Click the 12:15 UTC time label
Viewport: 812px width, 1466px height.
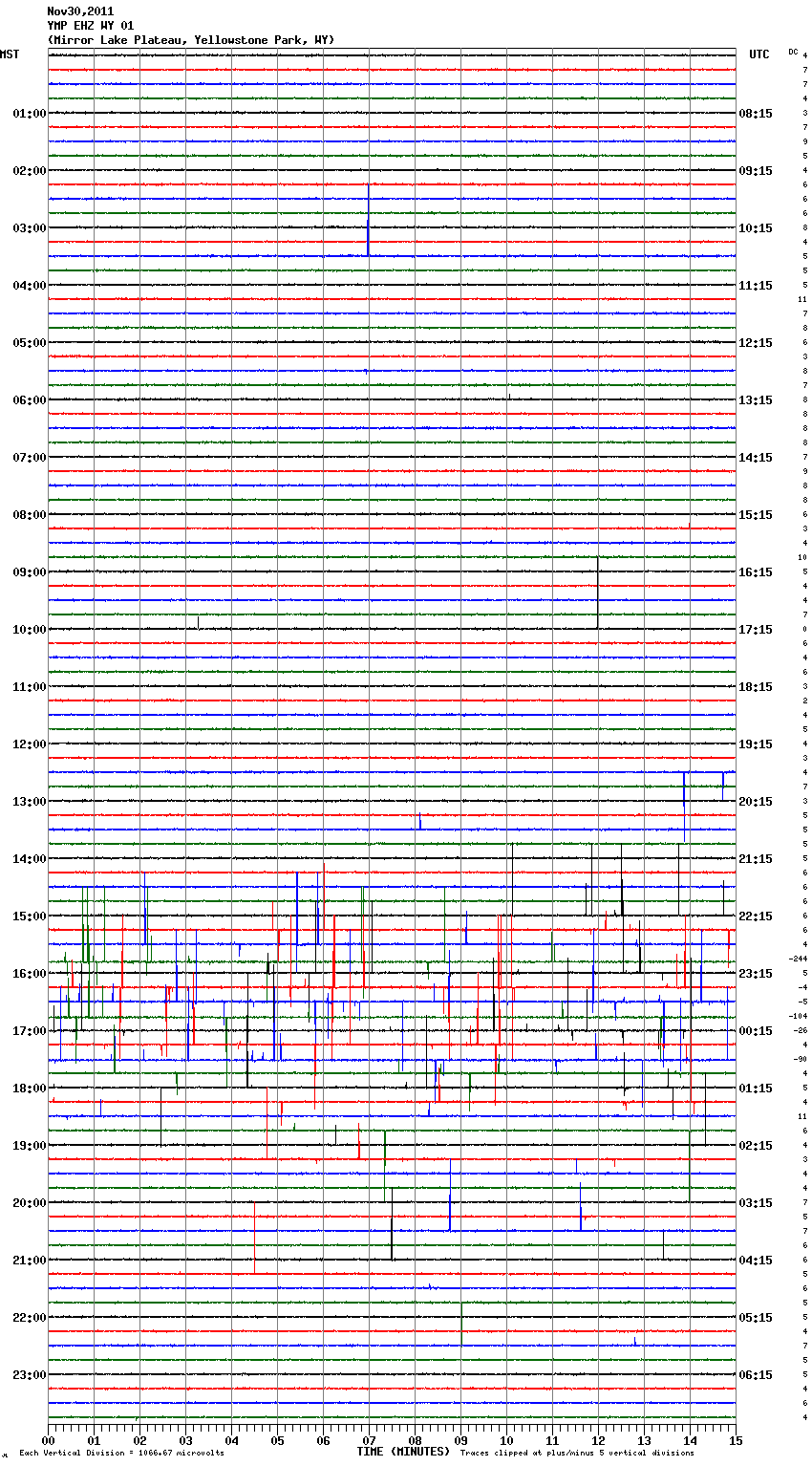click(756, 343)
